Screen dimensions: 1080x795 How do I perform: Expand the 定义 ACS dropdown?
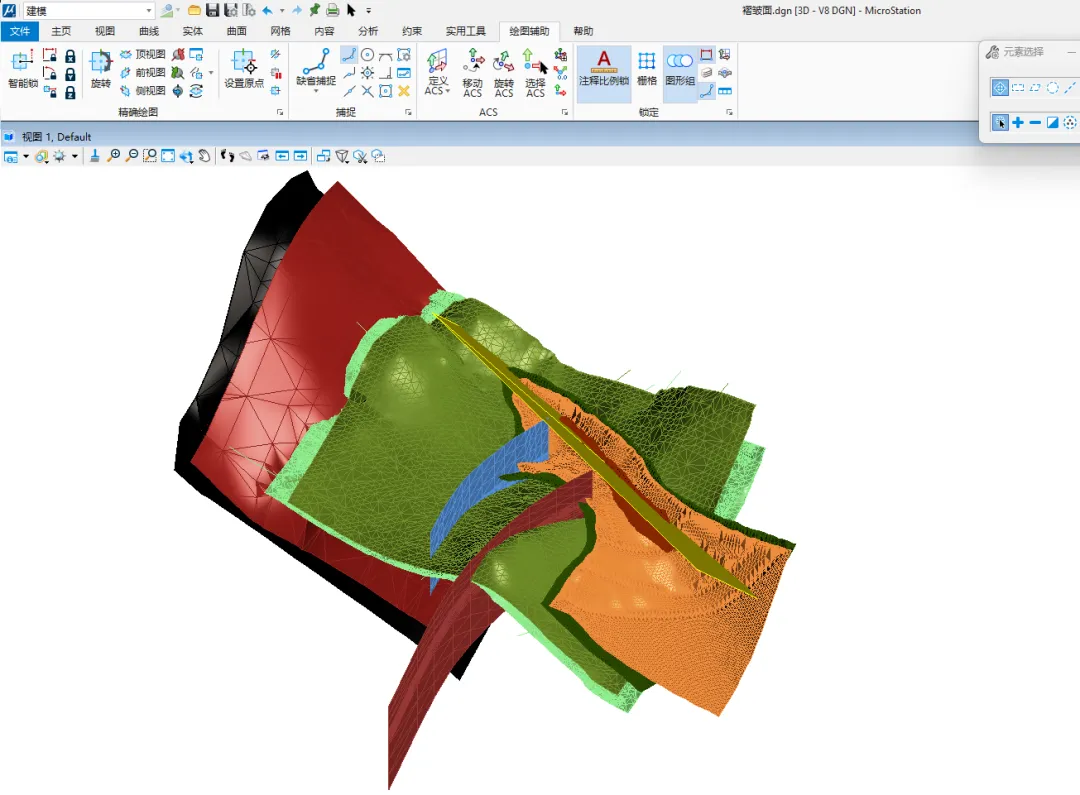[448, 91]
